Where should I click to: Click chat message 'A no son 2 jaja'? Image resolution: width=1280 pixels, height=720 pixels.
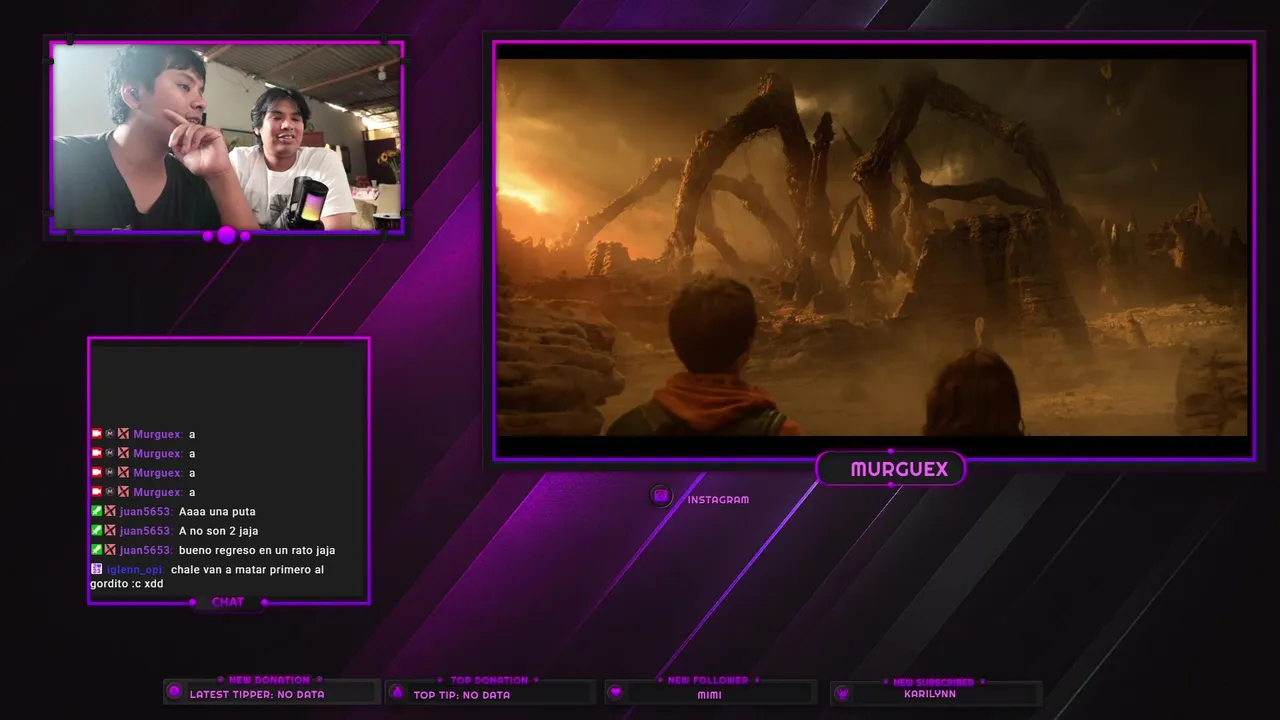click(218, 530)
